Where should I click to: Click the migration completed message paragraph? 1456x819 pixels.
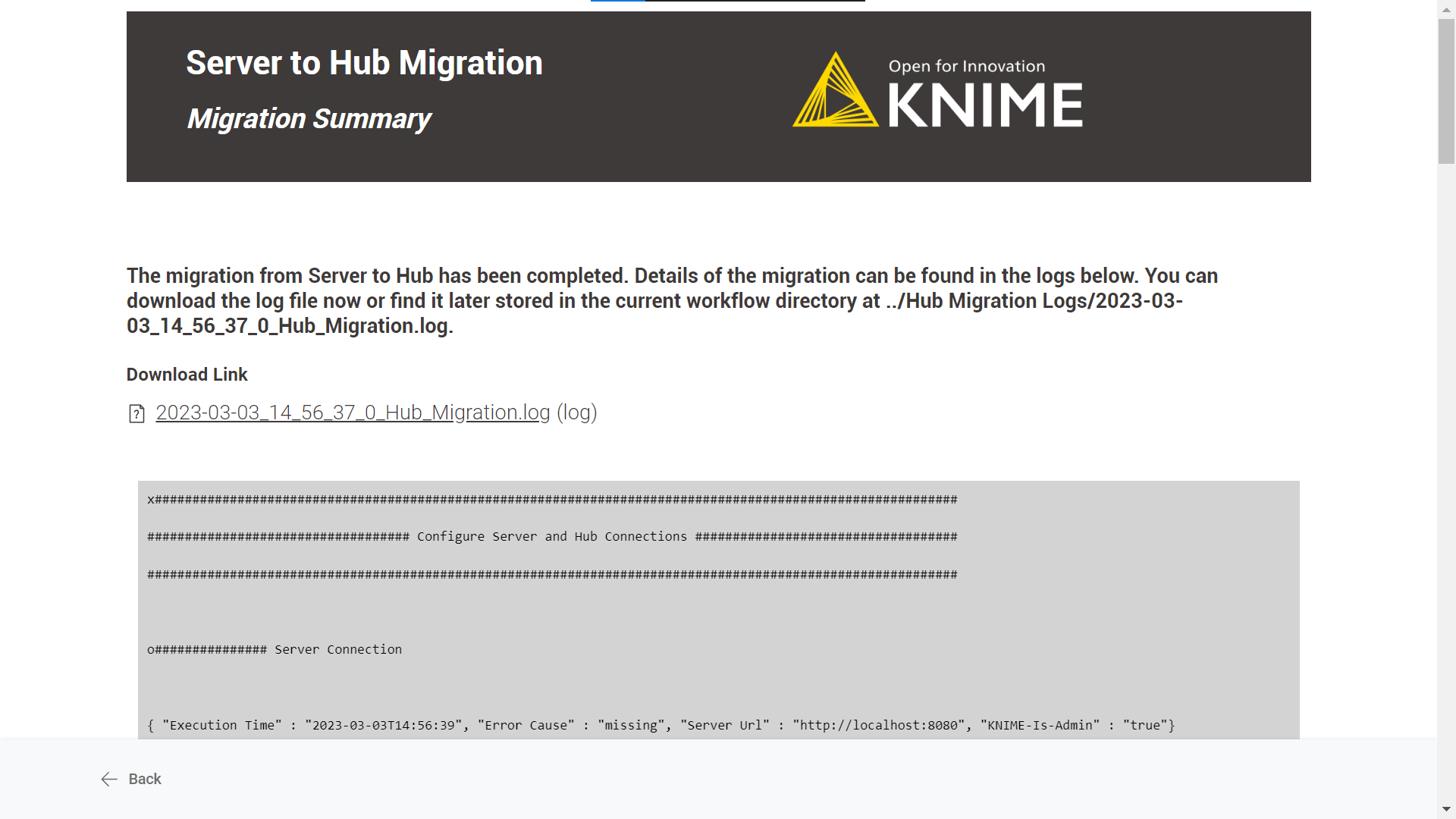coord(672,301)
